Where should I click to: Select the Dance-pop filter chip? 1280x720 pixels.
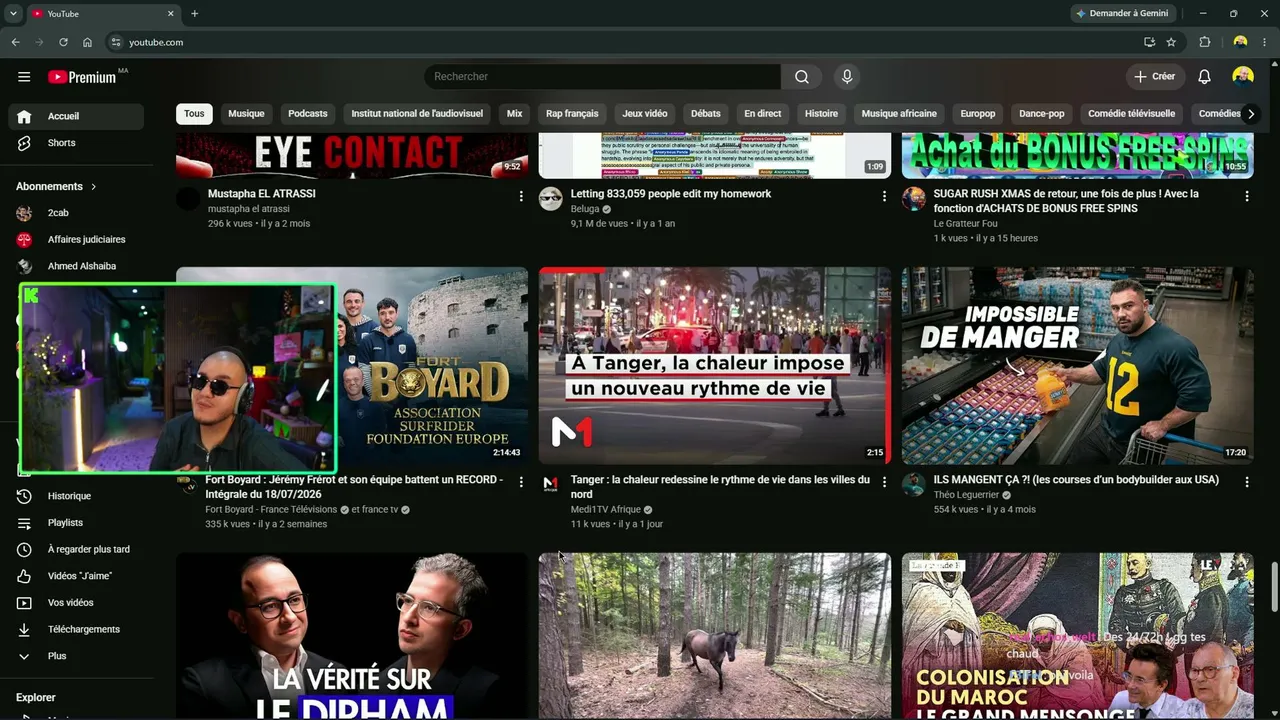(x=1042, y=114)
